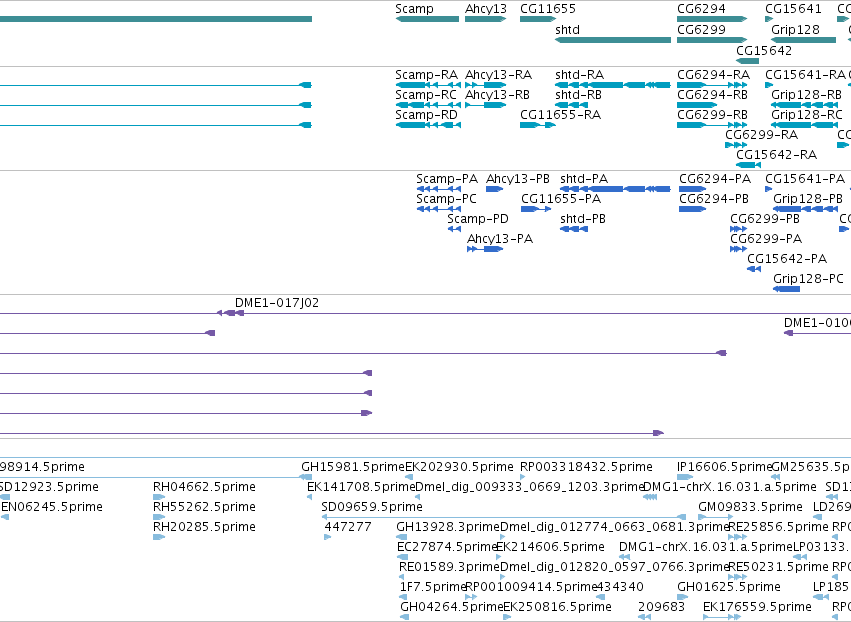Select transcript Grip128-RC
Screen dimensions: 851x622
(804, 125)
